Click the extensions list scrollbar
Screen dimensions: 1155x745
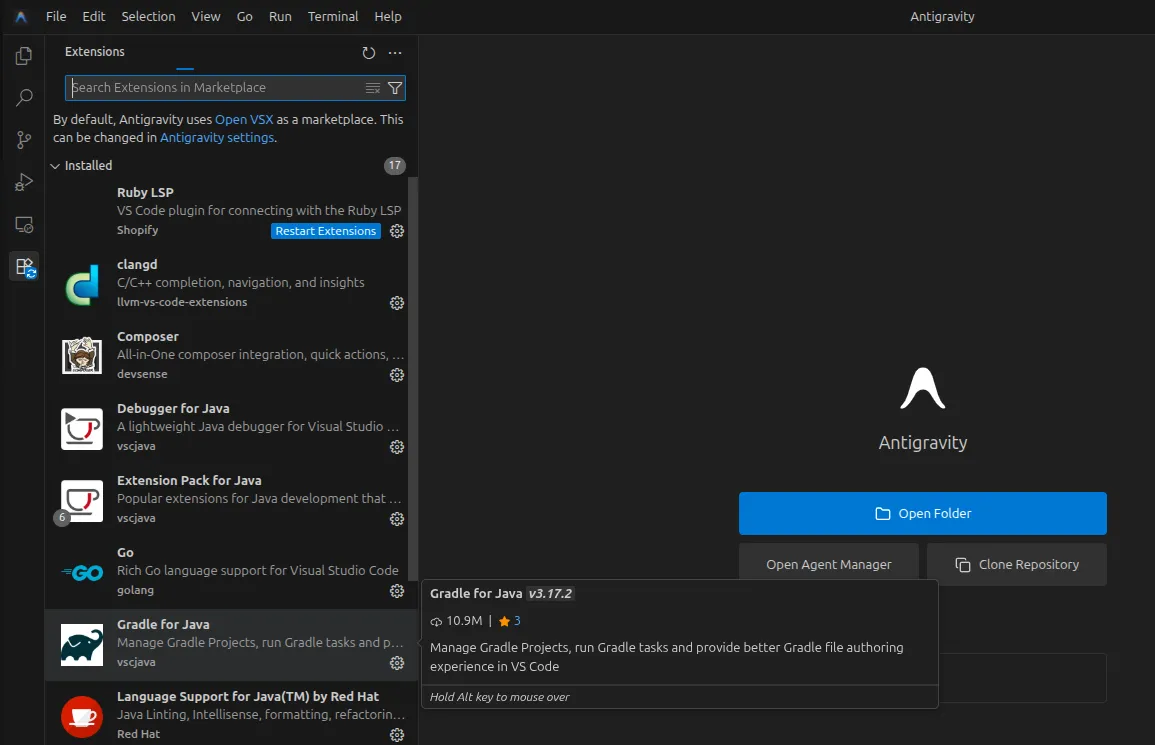[x=412, y=377]
